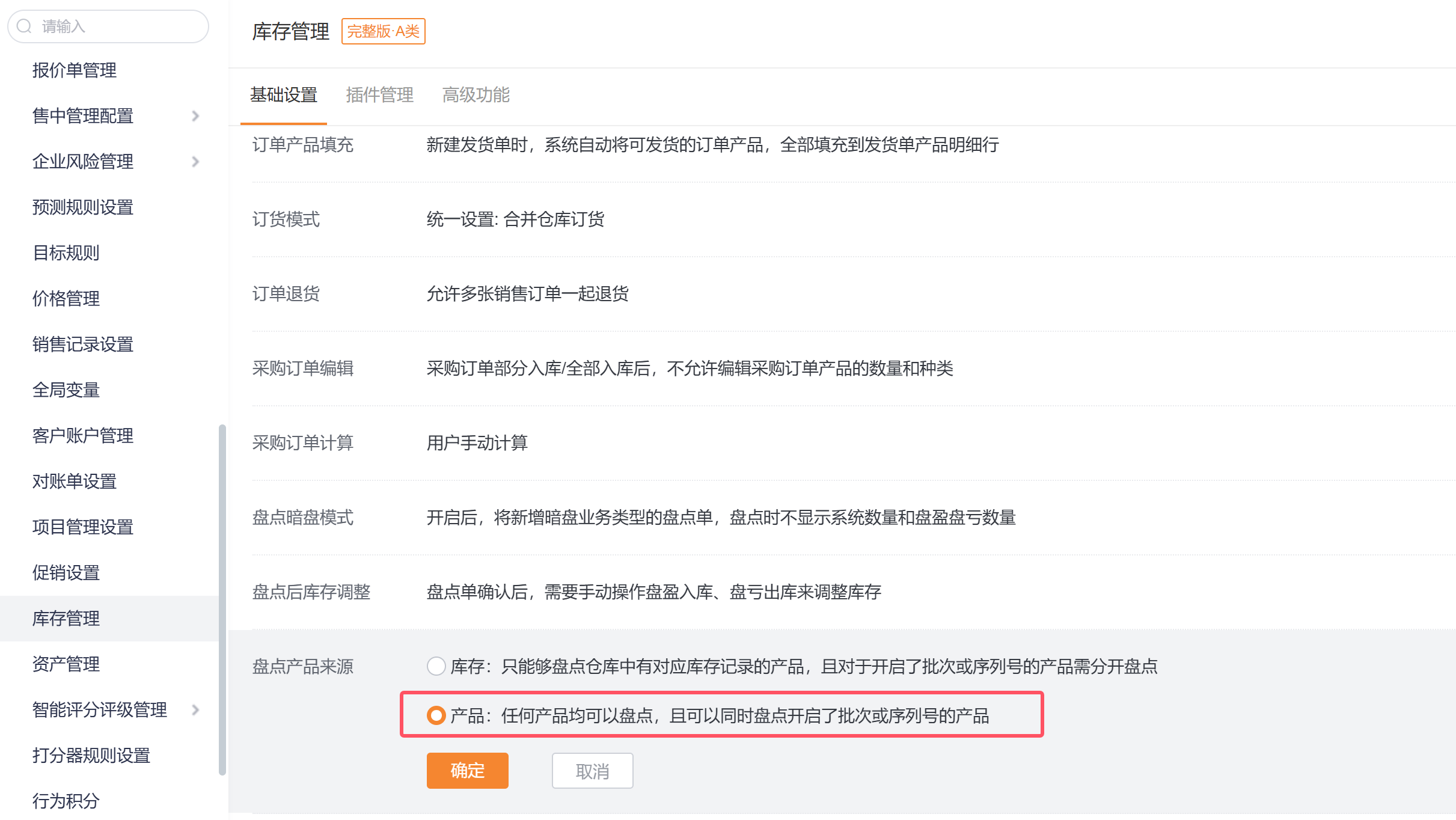The image size is (1456, 820).
Task: Expand 企业风险管理 chevron
Action: (195, 162)
